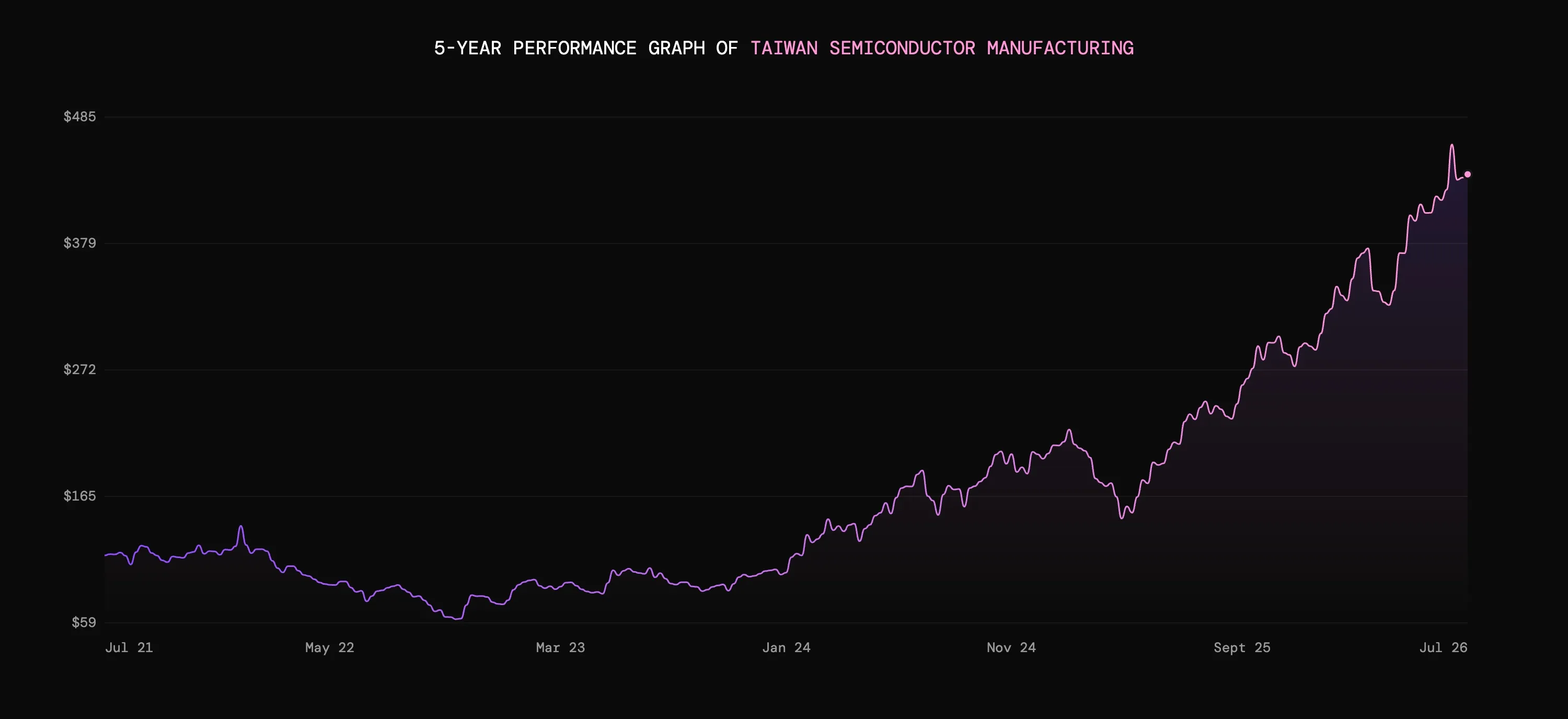Click the 5-Year Performance Graph Of heading
Viewport: 1568px width, 719px height.
pos(585,48)
